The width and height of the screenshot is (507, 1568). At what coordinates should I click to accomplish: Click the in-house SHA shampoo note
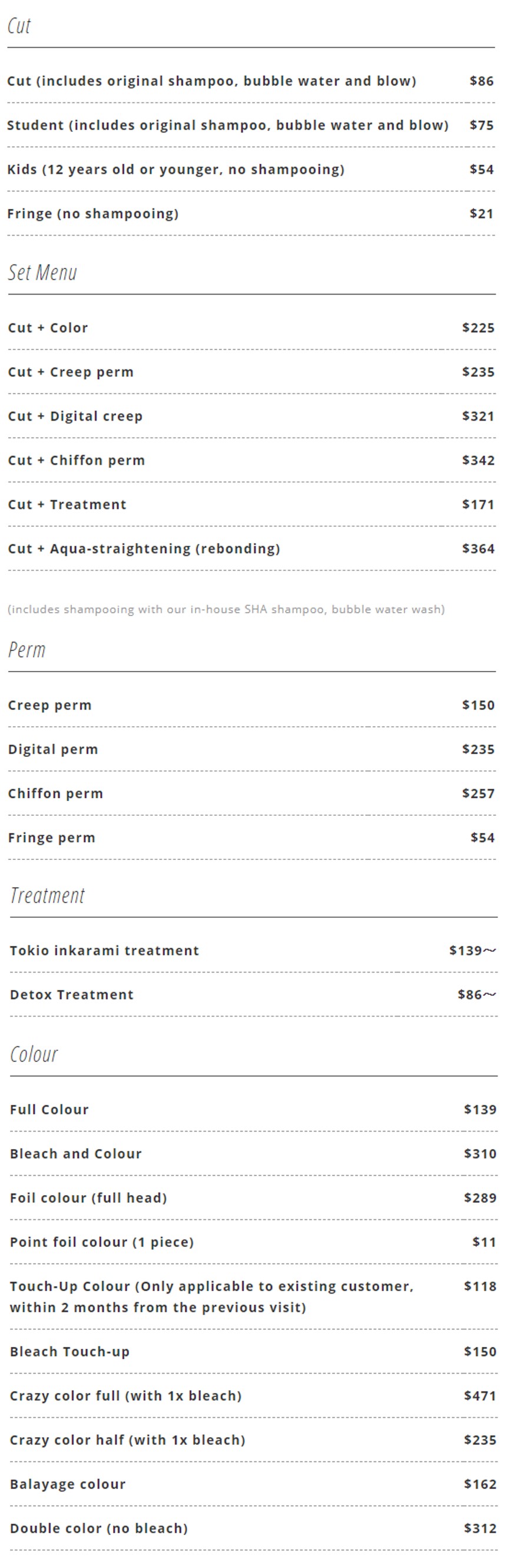226,609
